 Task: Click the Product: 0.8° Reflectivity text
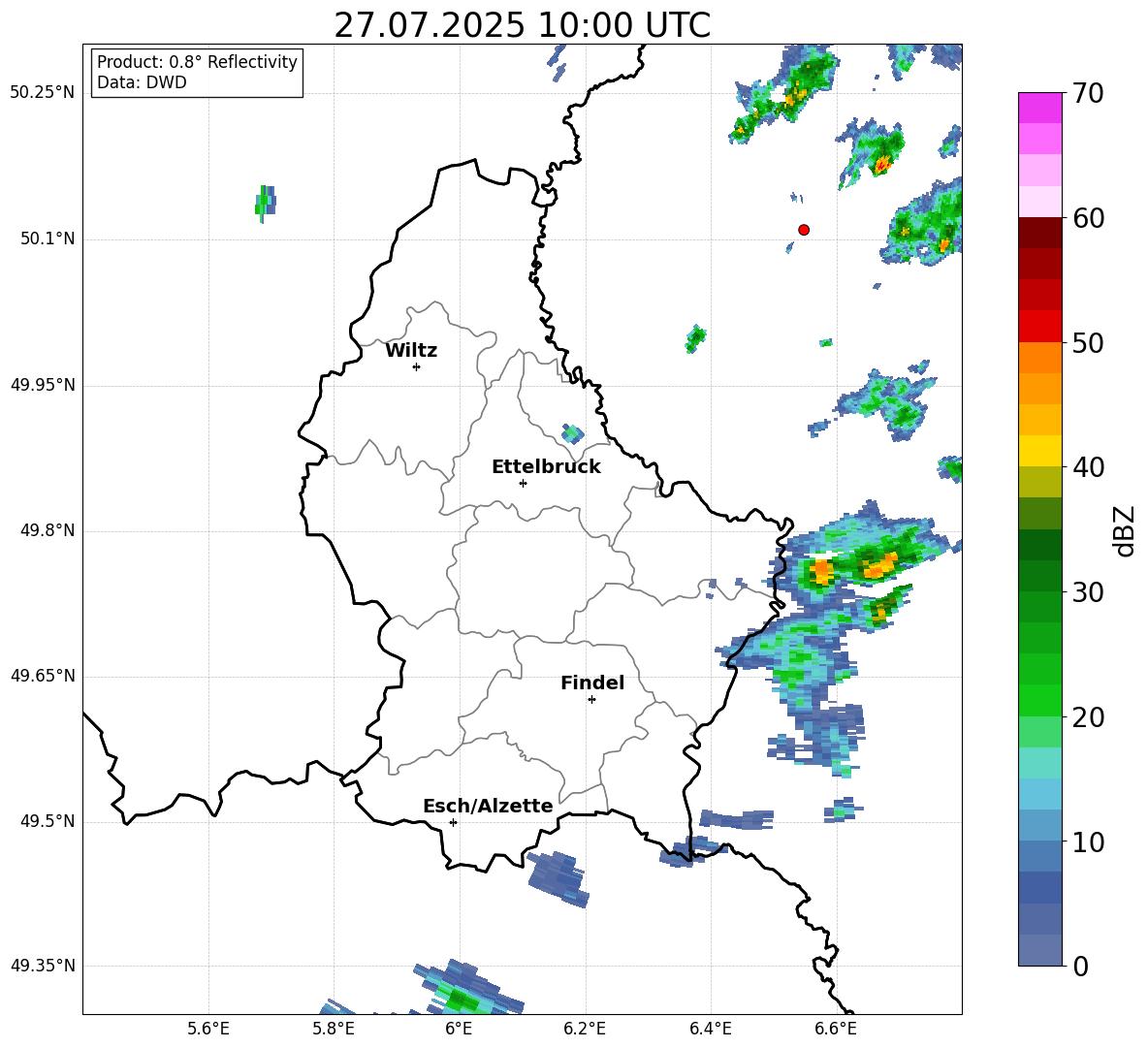197,61
